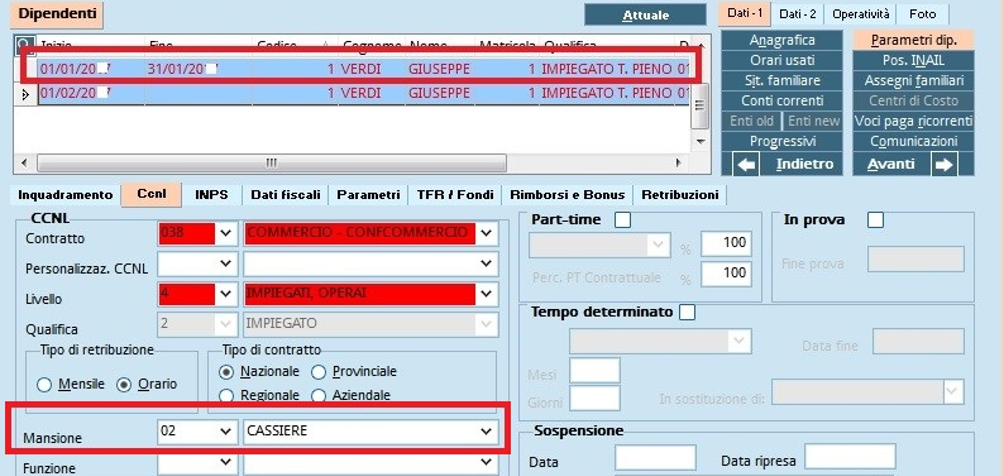1004x476 pixels.
Task: Open Assegni familiari section
Action: point(914,81)
